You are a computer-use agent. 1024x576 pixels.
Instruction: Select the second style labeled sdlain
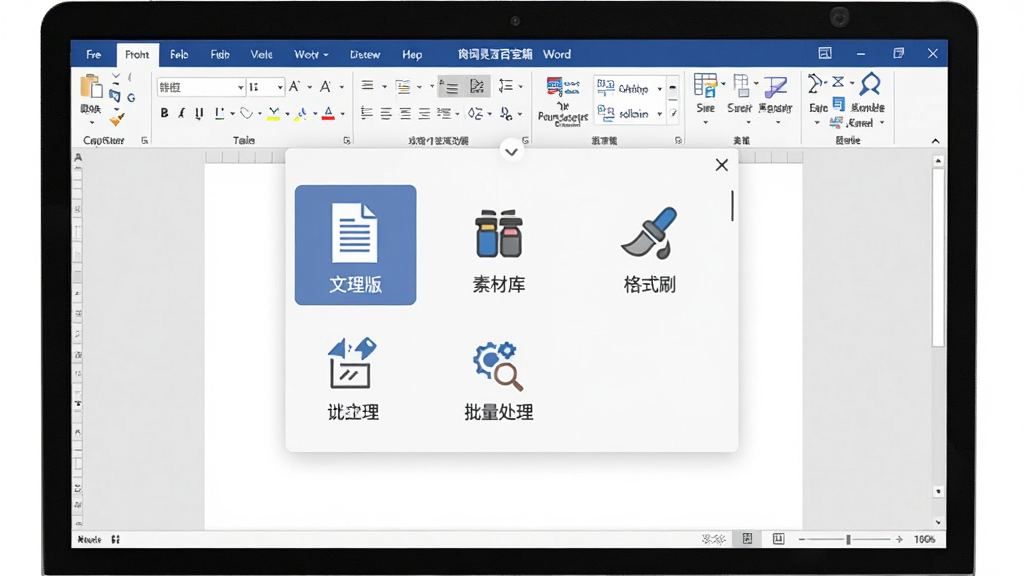(630, 114)
